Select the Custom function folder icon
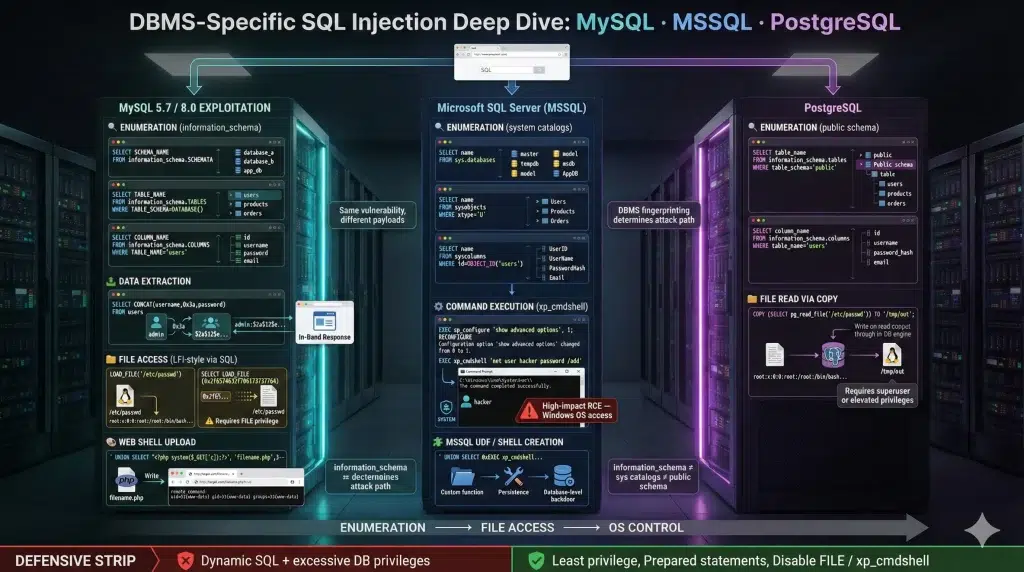Image resolution: width=1024 pixels, height=572 pixels. [x=462, y=477]
